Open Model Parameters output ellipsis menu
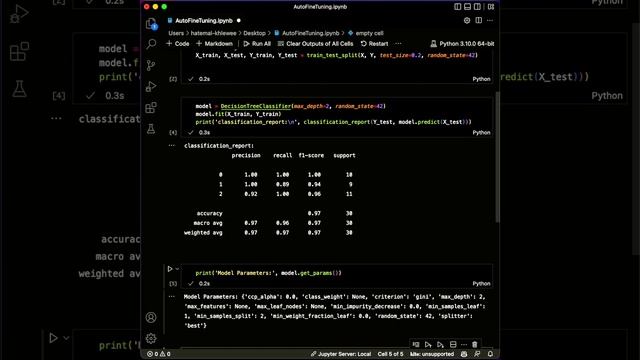Image resolution: width=640 pixels, height=360 pixels. 172,296
